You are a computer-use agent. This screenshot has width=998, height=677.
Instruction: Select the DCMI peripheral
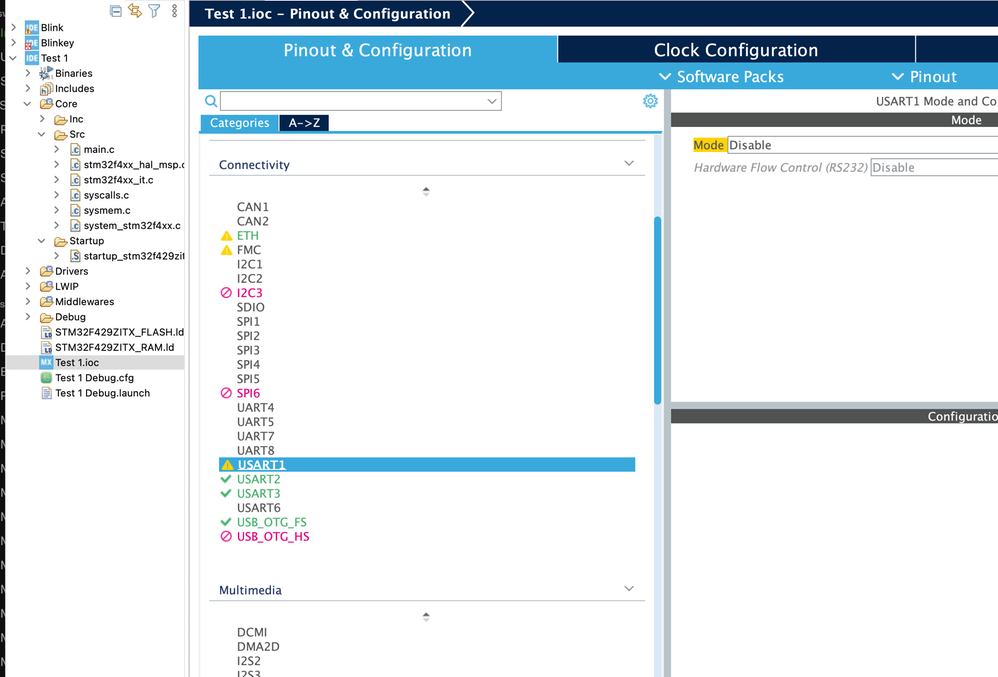coord(252,632)
